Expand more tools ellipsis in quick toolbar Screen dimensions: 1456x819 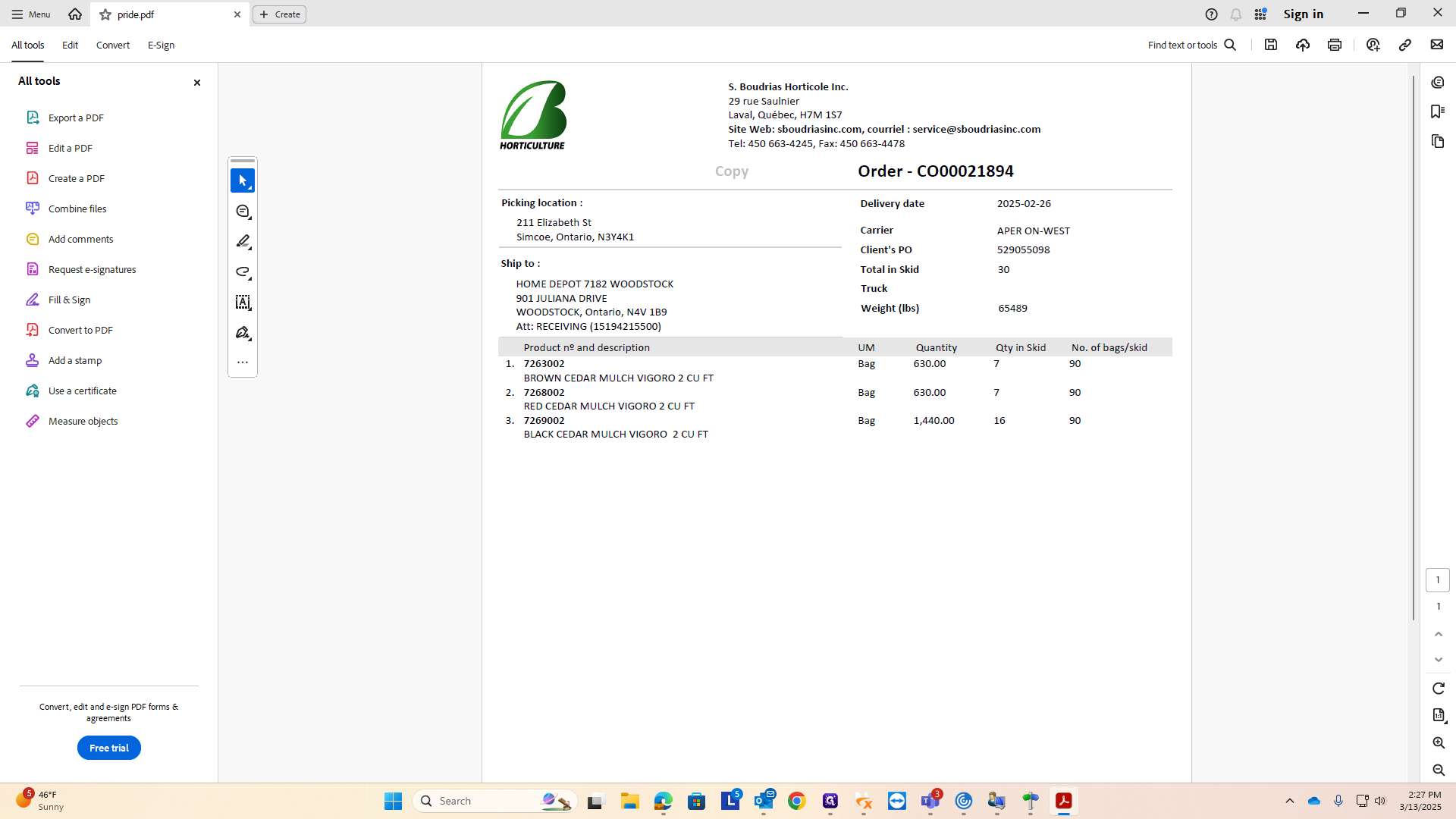pyautogui.click(x=243, y=362)
